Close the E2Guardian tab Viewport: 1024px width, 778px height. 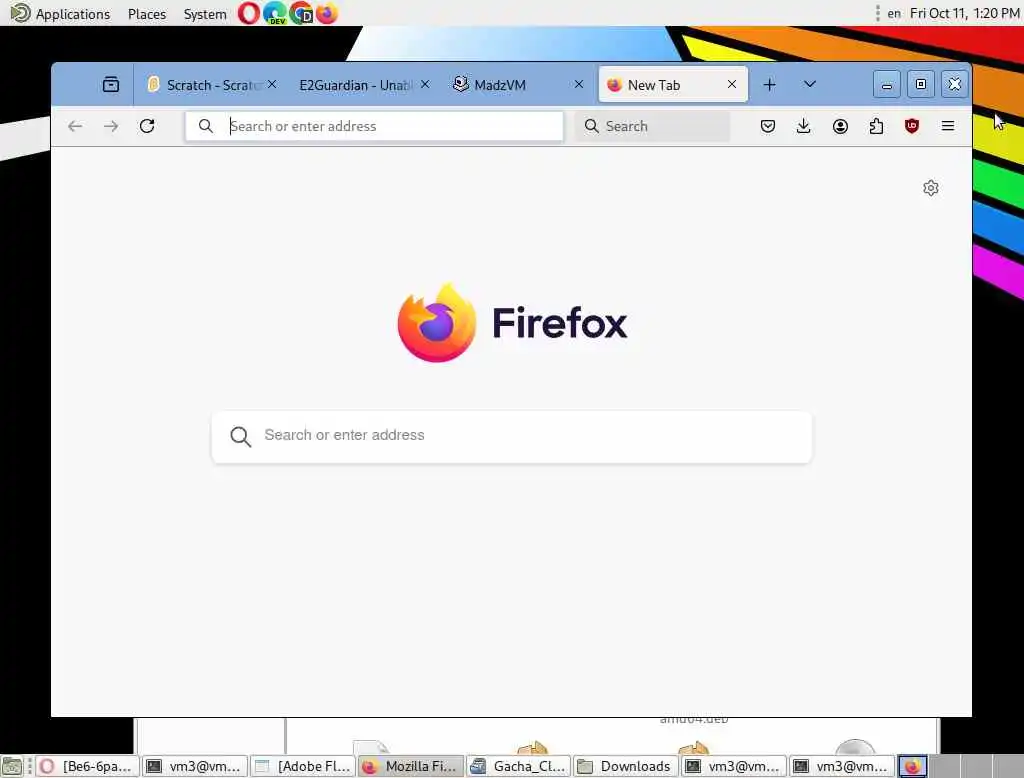[425, 84]
